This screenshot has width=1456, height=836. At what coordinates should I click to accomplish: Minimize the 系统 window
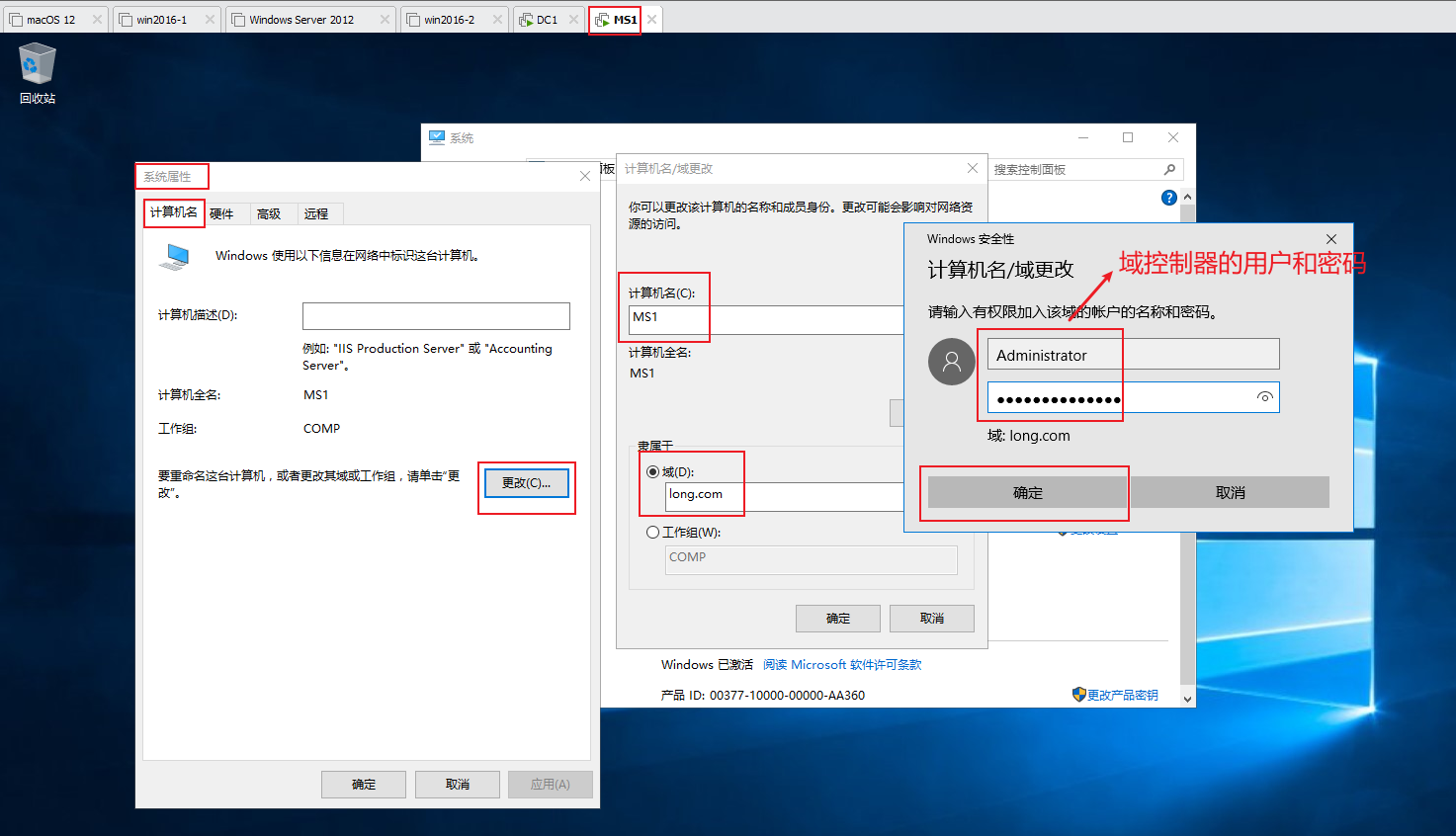(x=1083, y=137)
